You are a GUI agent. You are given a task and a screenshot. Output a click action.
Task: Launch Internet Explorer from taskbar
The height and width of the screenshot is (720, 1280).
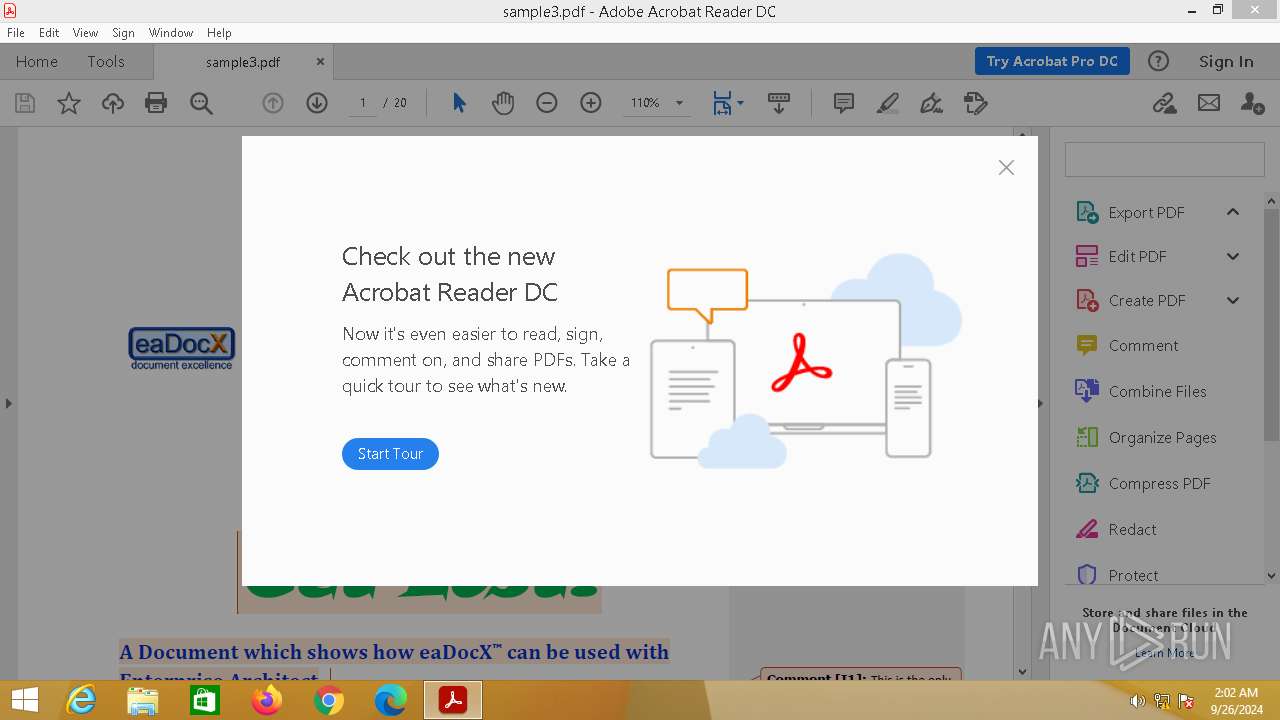81,701
